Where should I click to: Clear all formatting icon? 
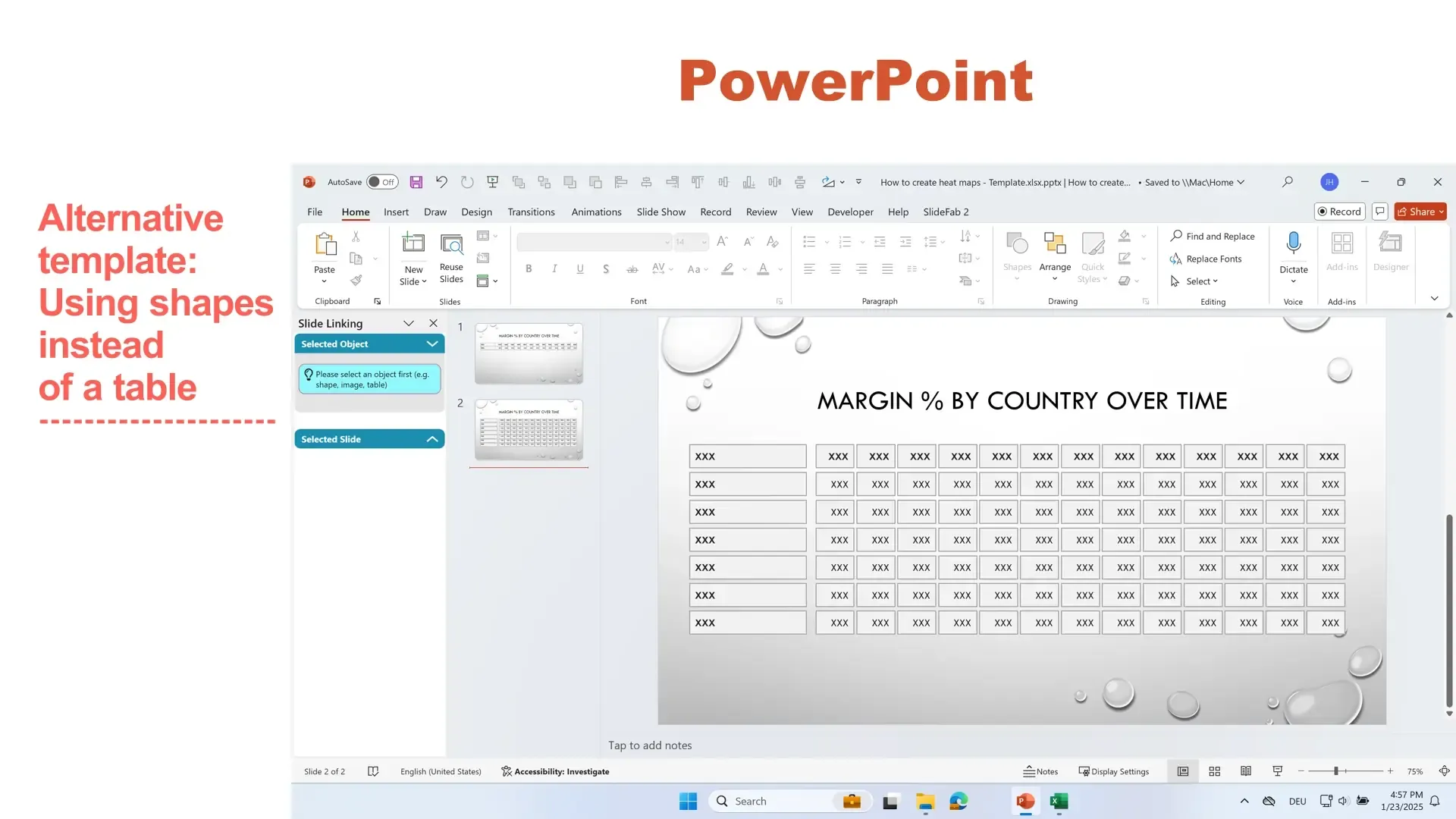[x=773, y=242]
